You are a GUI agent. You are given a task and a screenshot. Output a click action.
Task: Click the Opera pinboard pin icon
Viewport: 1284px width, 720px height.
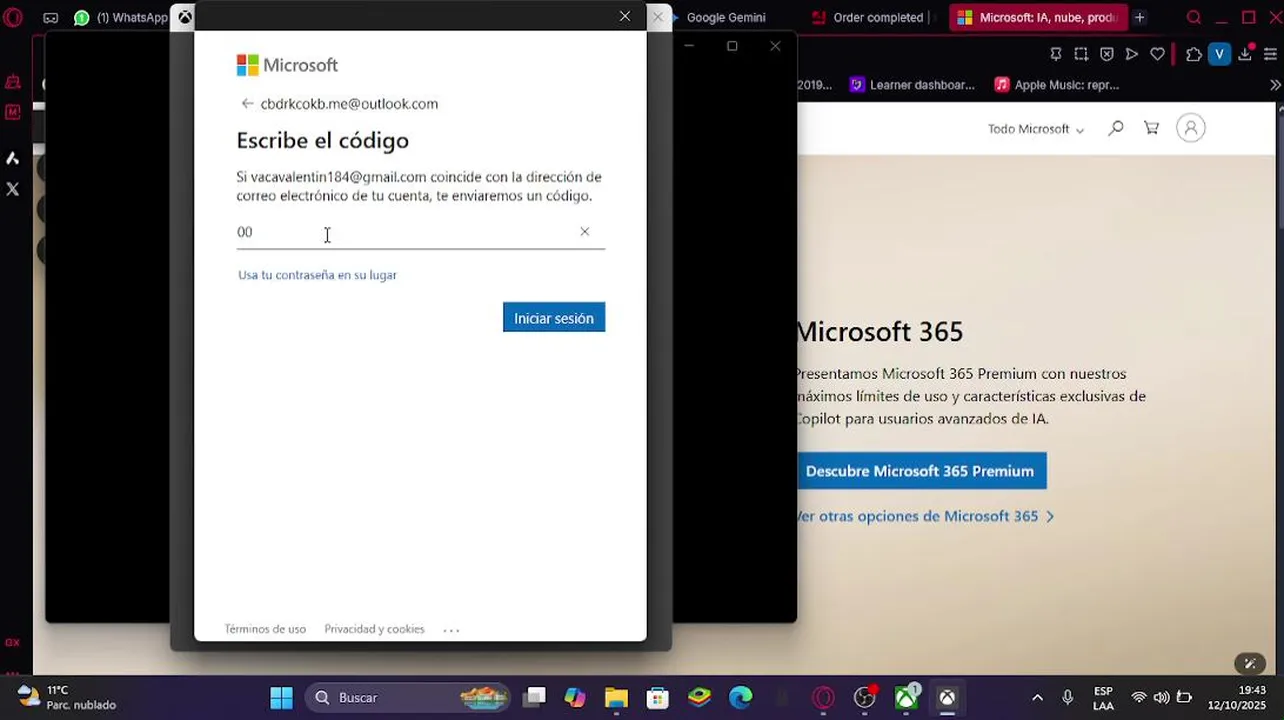1056,54
